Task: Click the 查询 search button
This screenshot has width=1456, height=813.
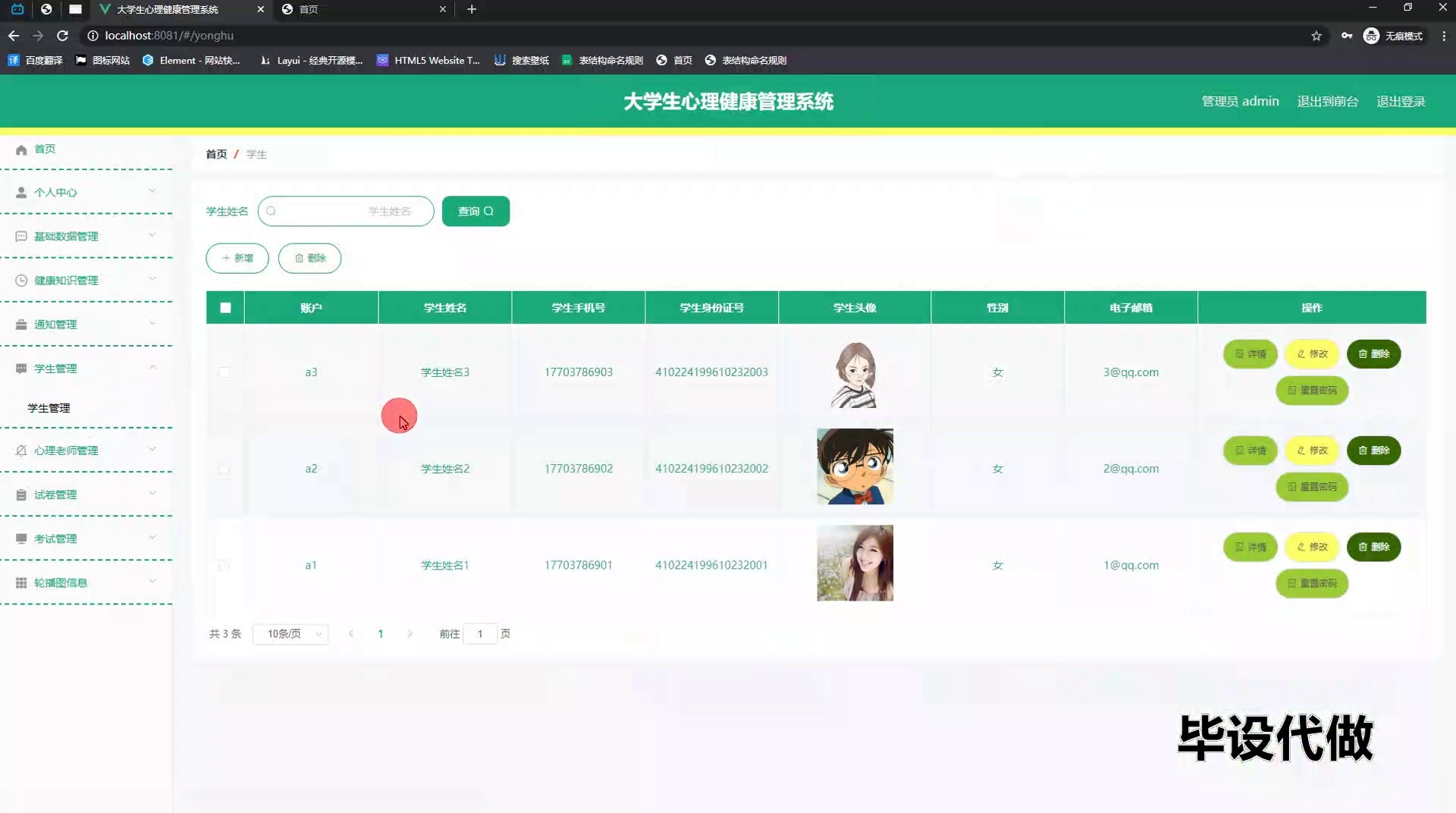Action: click(475, 211)
